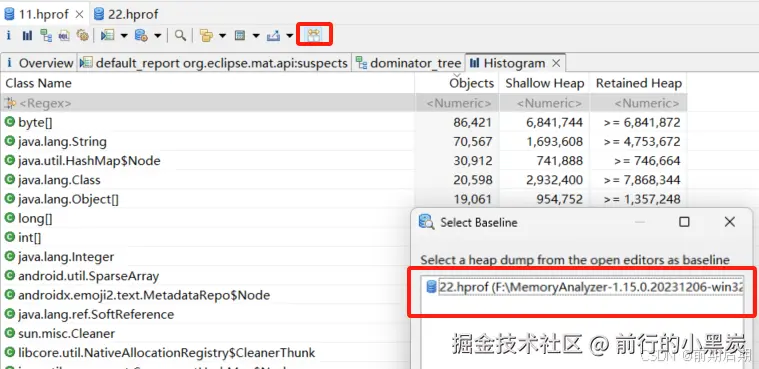
Task: Click the Export toolbar icon
Action: click(x=273, y=35)
